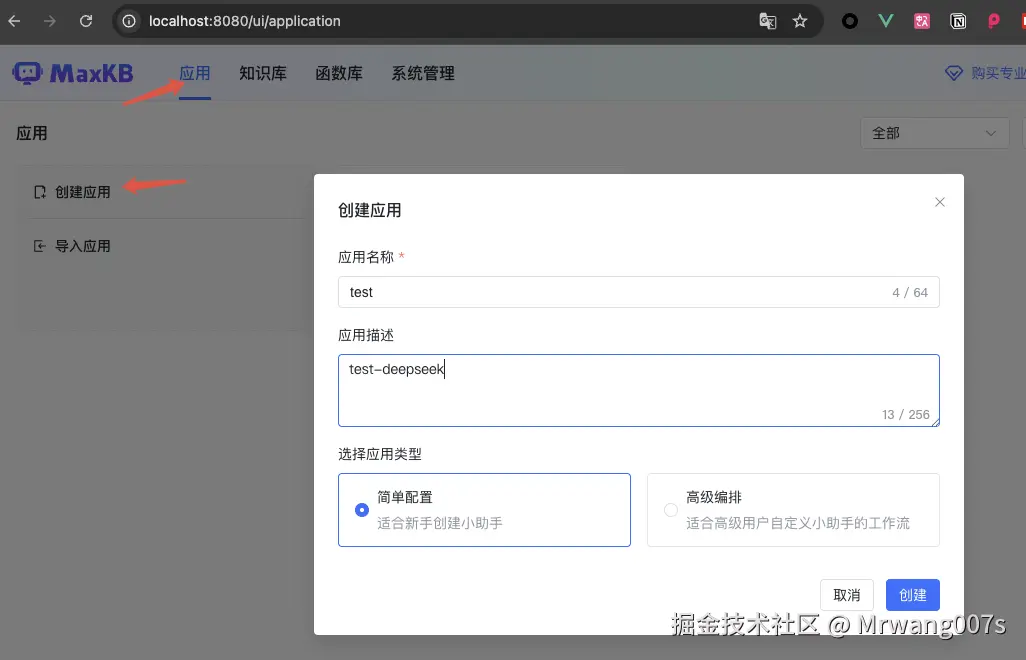1026x660 pixels.
Task: Click the 应用 page heading
Action: [32, 133]
